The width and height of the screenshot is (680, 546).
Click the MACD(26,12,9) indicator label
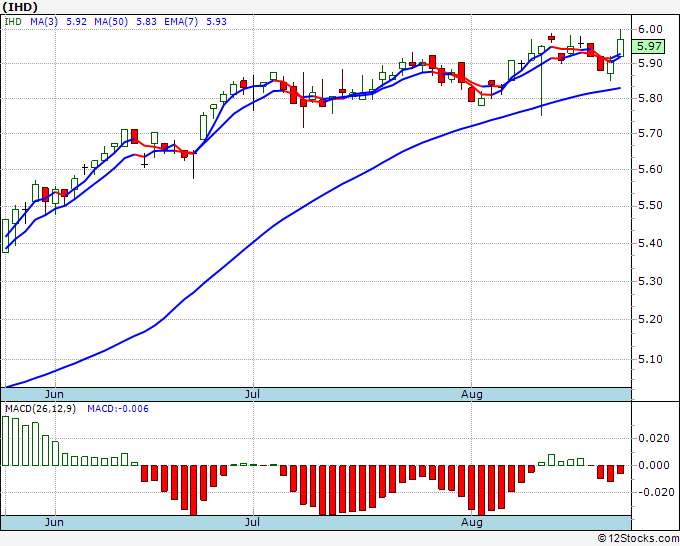(40, 409)
